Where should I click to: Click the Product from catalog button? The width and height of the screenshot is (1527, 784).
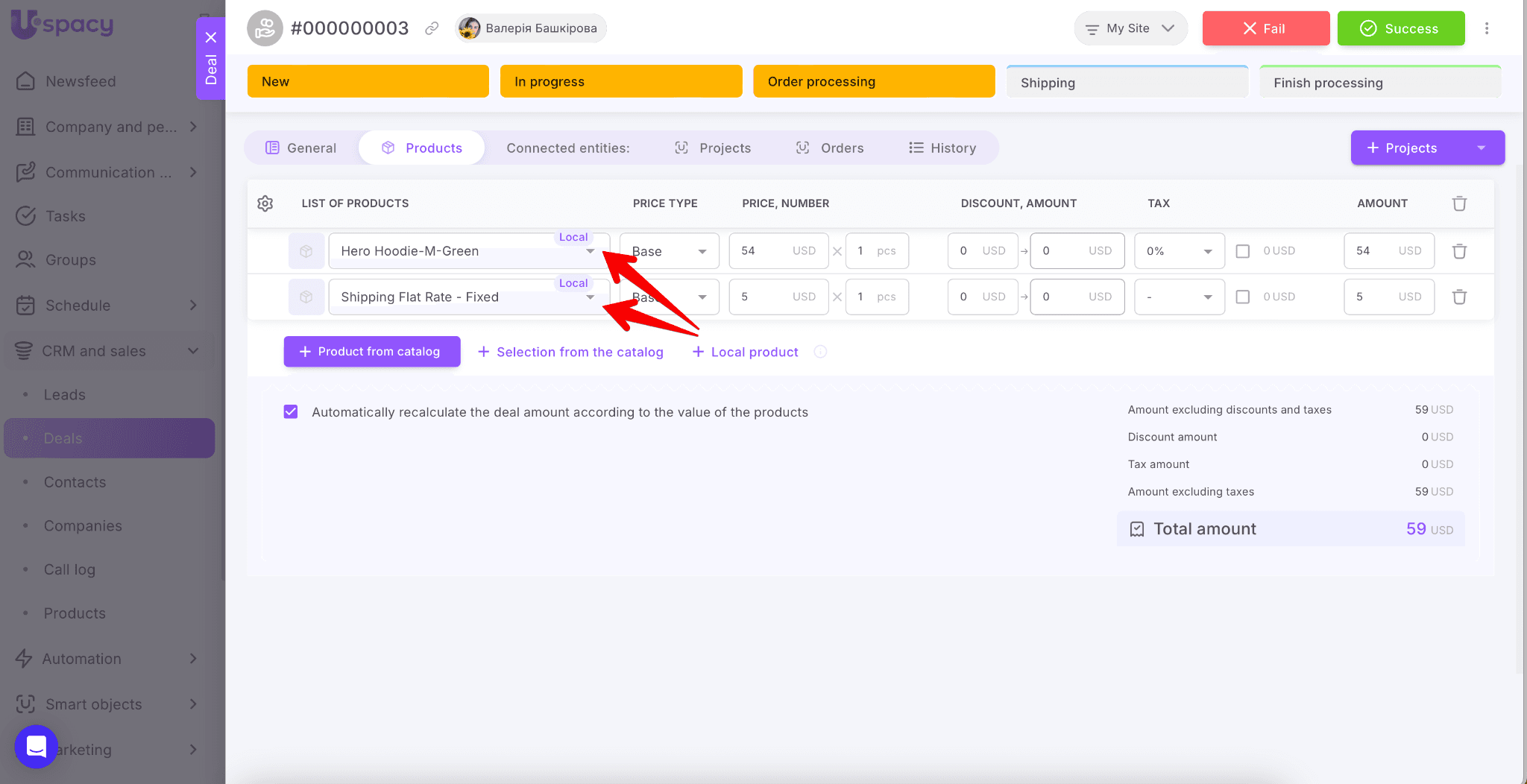[371, 352]
